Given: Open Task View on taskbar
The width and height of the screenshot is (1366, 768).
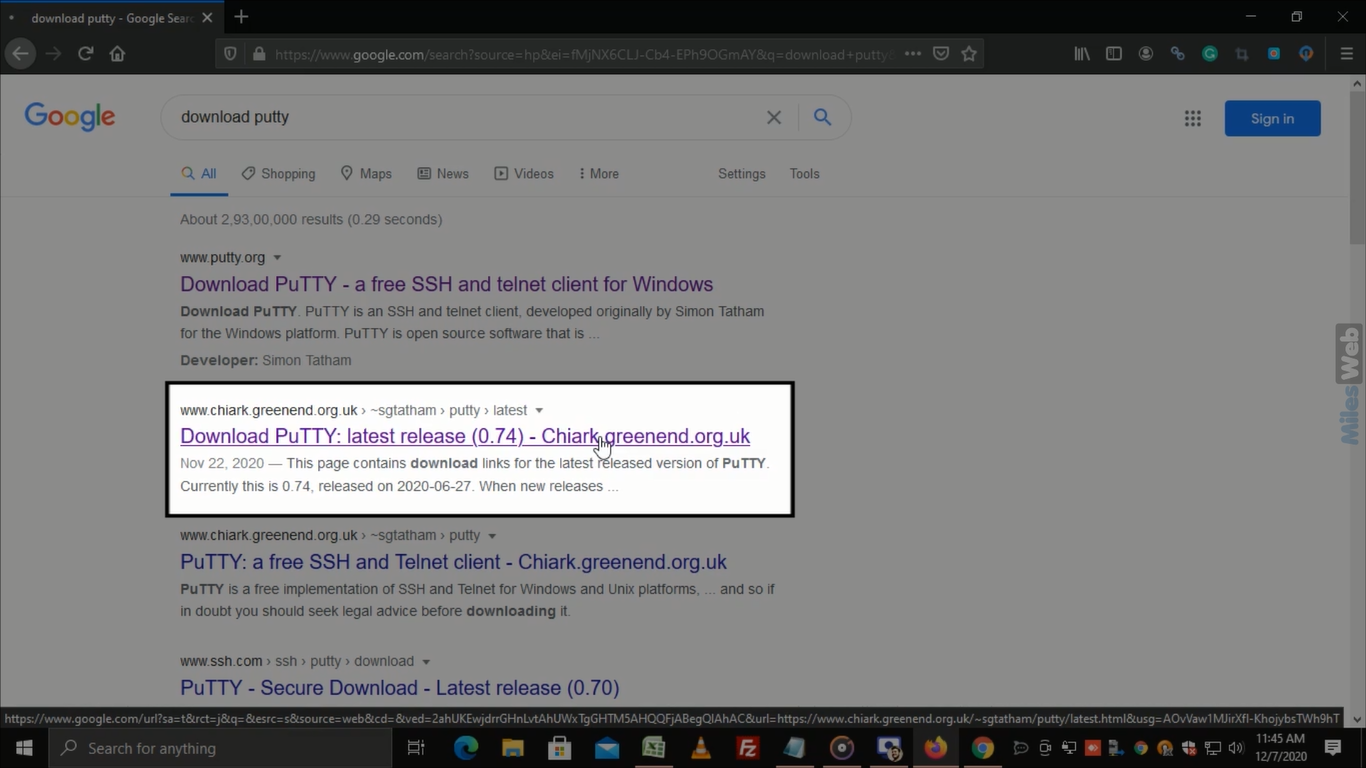Looking at the screenshot, I should tap(416, 748).
